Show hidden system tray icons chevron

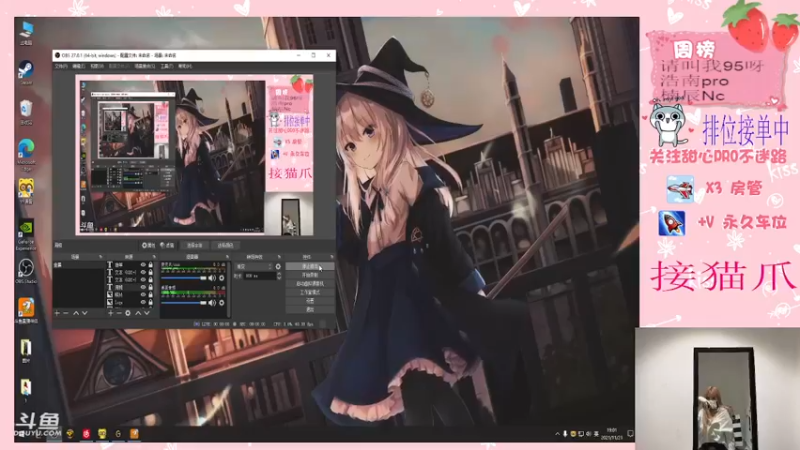(557, 434)
